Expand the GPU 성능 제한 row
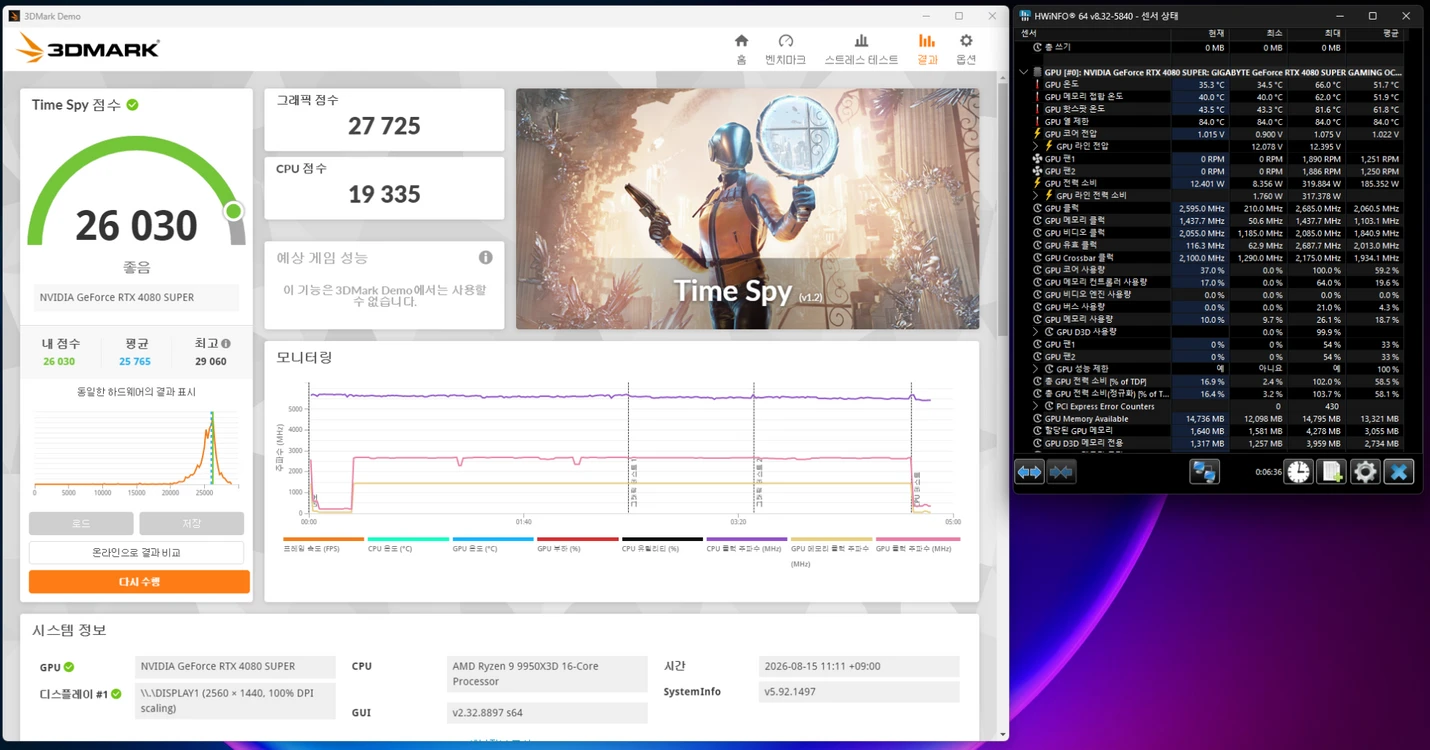Viewport: 1430px width, 750px height. point(1036,369)
